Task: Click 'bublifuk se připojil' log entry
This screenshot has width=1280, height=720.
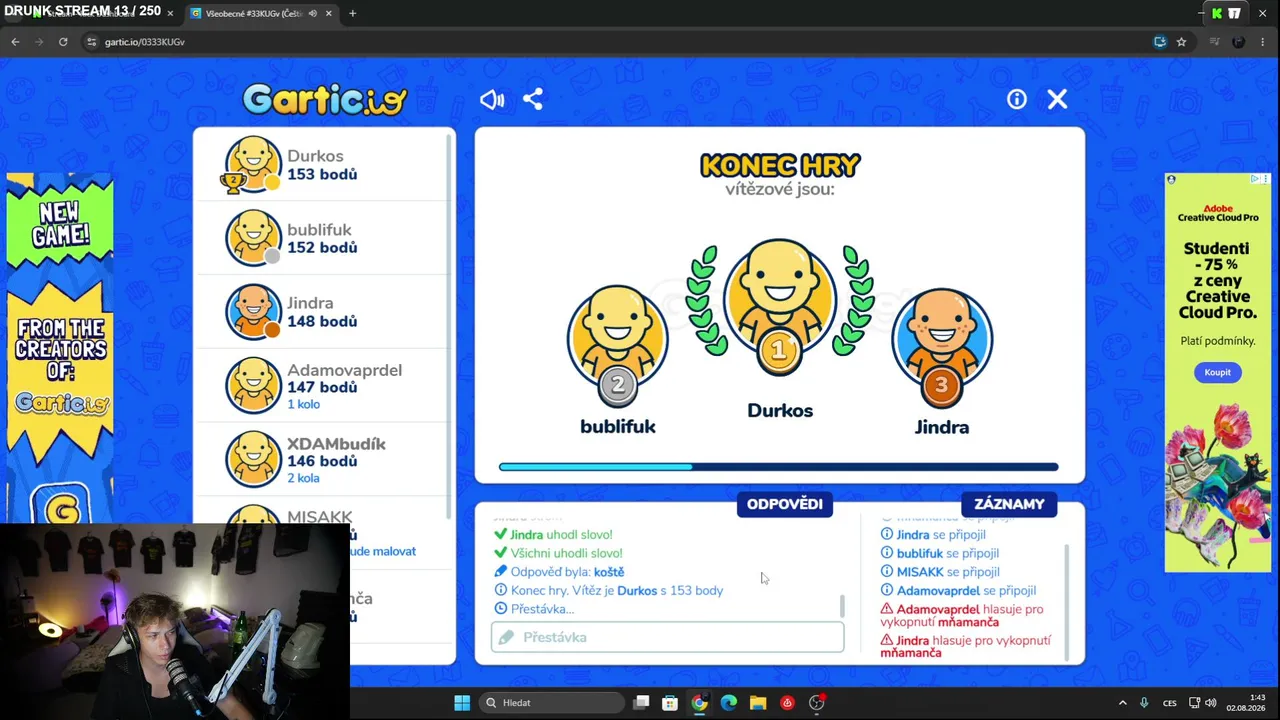Action: tap(940, 553)
